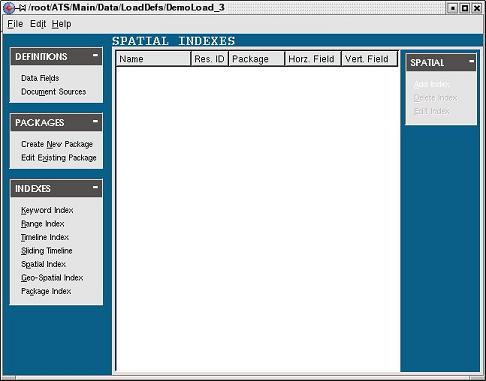The width and height of the screenshot is (486, 381).
Task: Open the File menu
Action: (x=15, y=24)
